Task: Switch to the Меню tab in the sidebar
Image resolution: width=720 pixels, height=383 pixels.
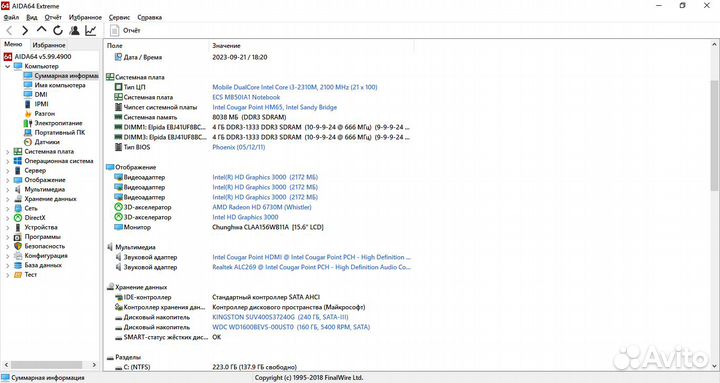Action: [13, 45]
